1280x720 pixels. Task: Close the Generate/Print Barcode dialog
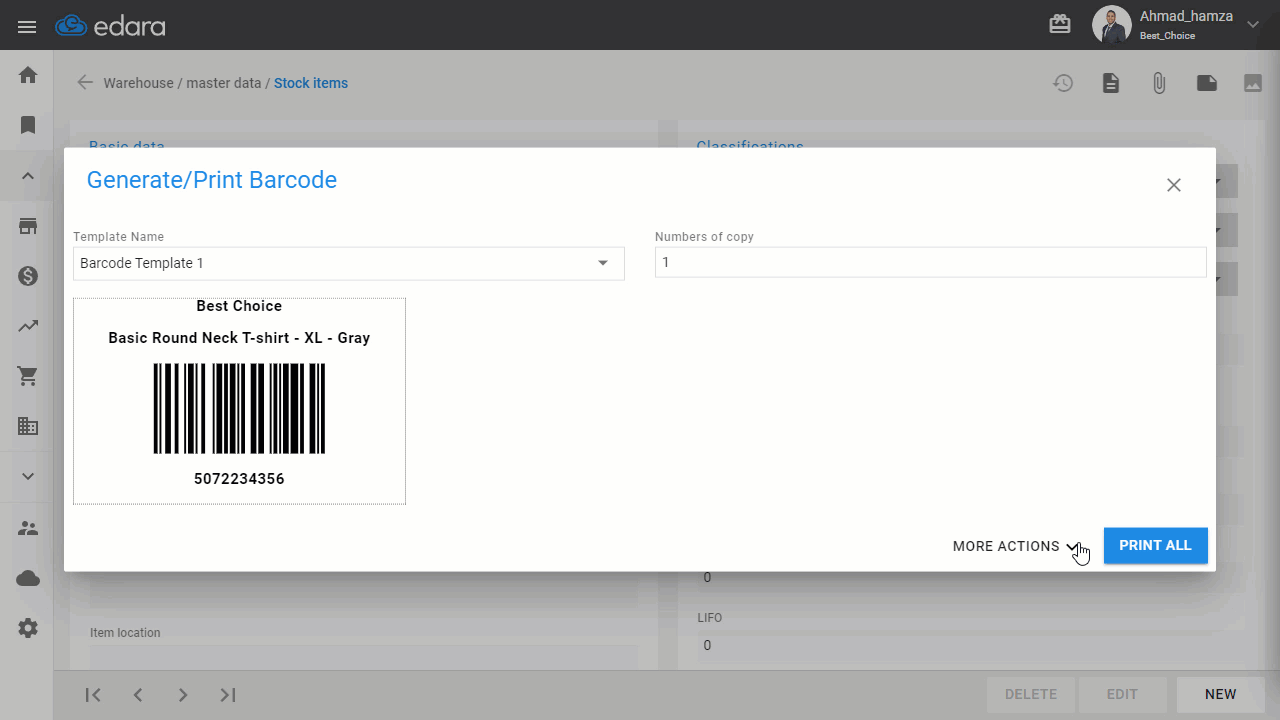1174,185
